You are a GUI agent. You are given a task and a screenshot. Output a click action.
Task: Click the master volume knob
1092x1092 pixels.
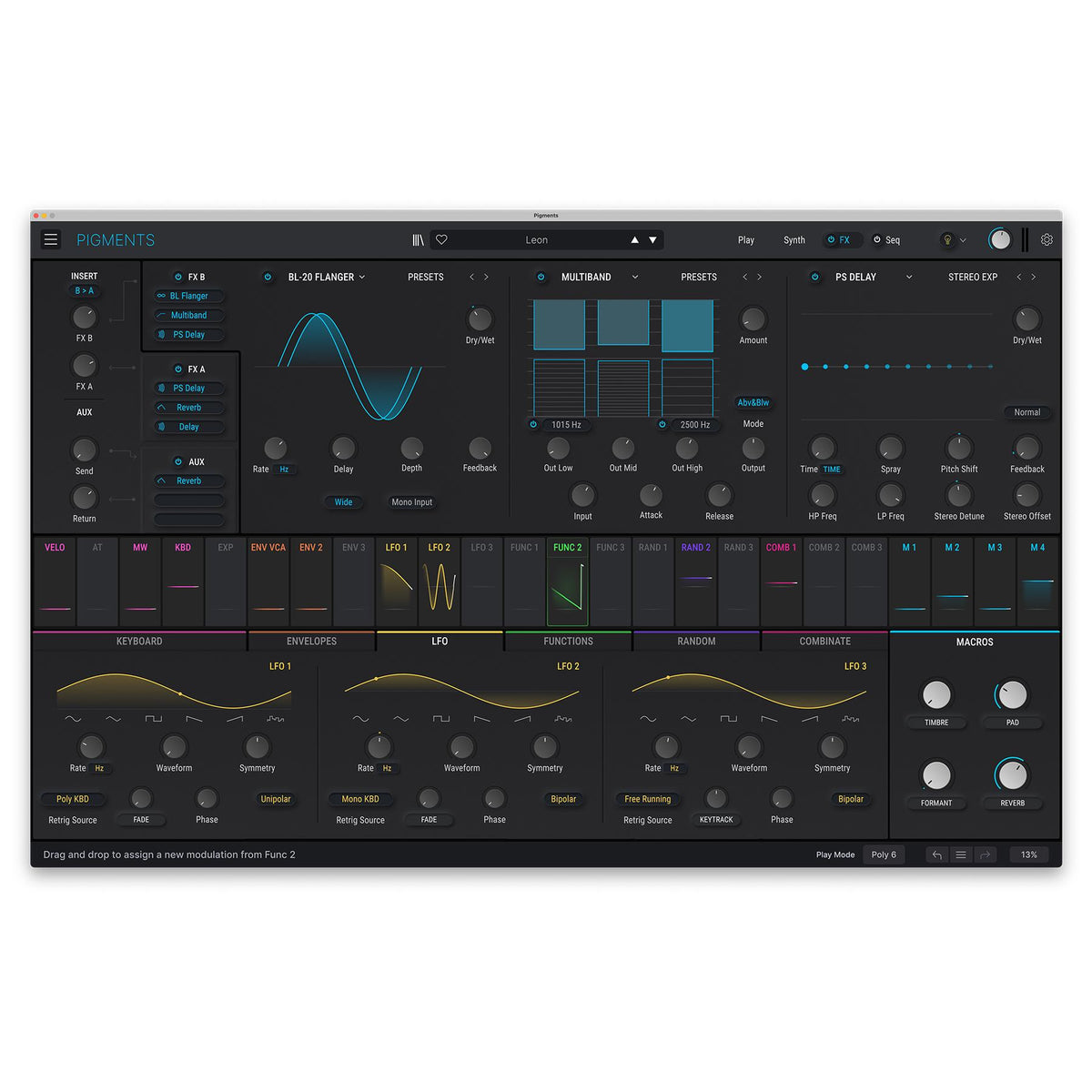coord(1000,240)
